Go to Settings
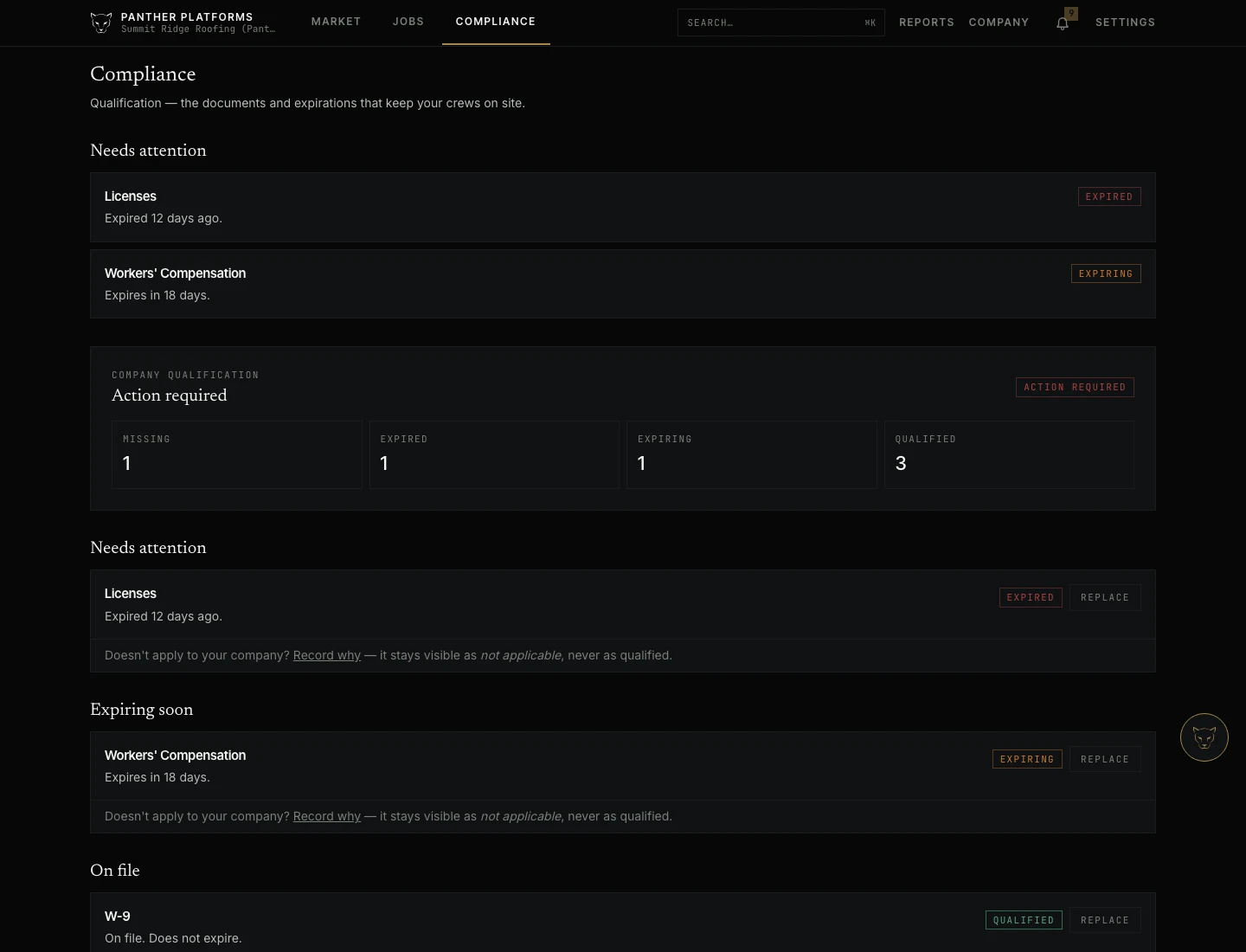The image size is (1246, 952). tap(1125, 23)
